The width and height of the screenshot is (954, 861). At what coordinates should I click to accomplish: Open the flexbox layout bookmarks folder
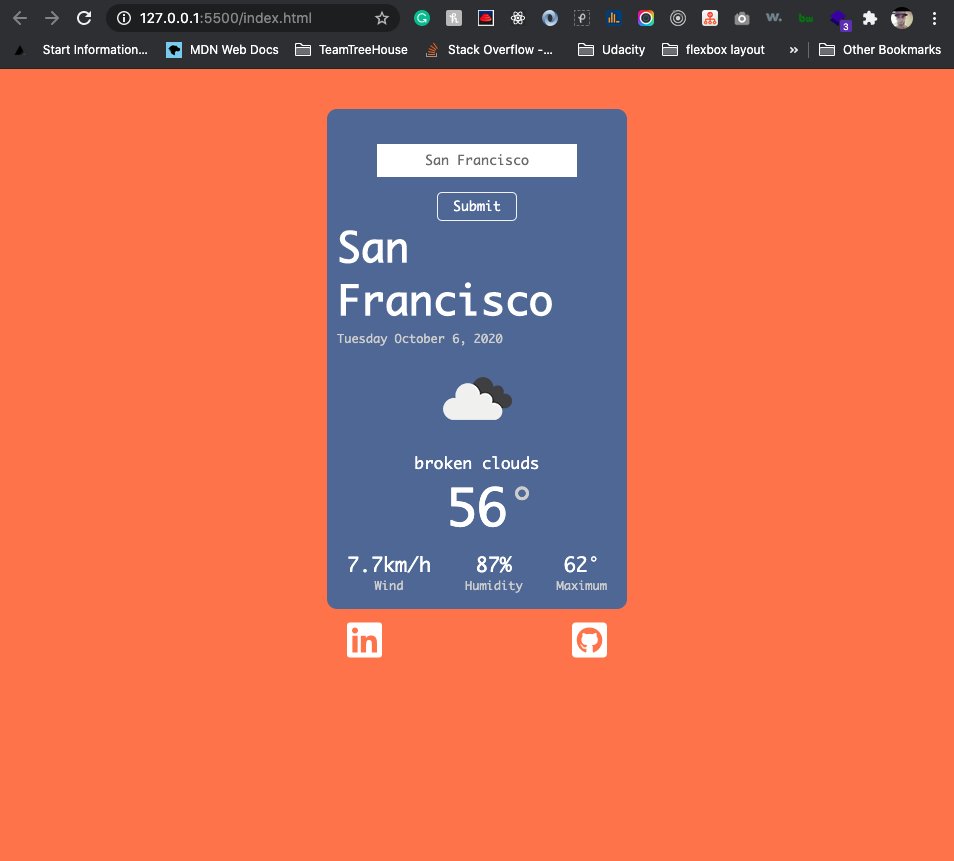(713, 49)
